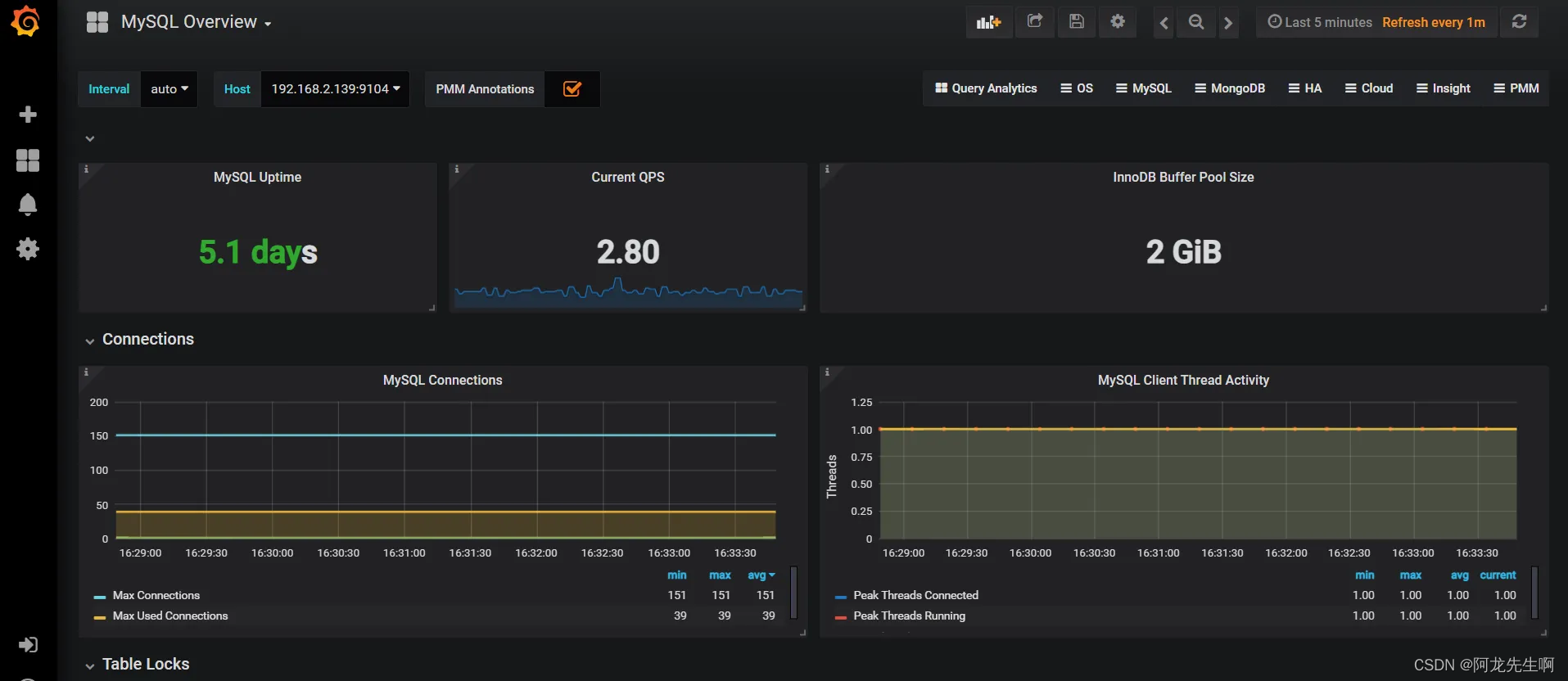This screenshot has height=681, width=1568.
Task: Click info icon on InnoDB Buffer Pool panel
Action: tap(827, 169)
